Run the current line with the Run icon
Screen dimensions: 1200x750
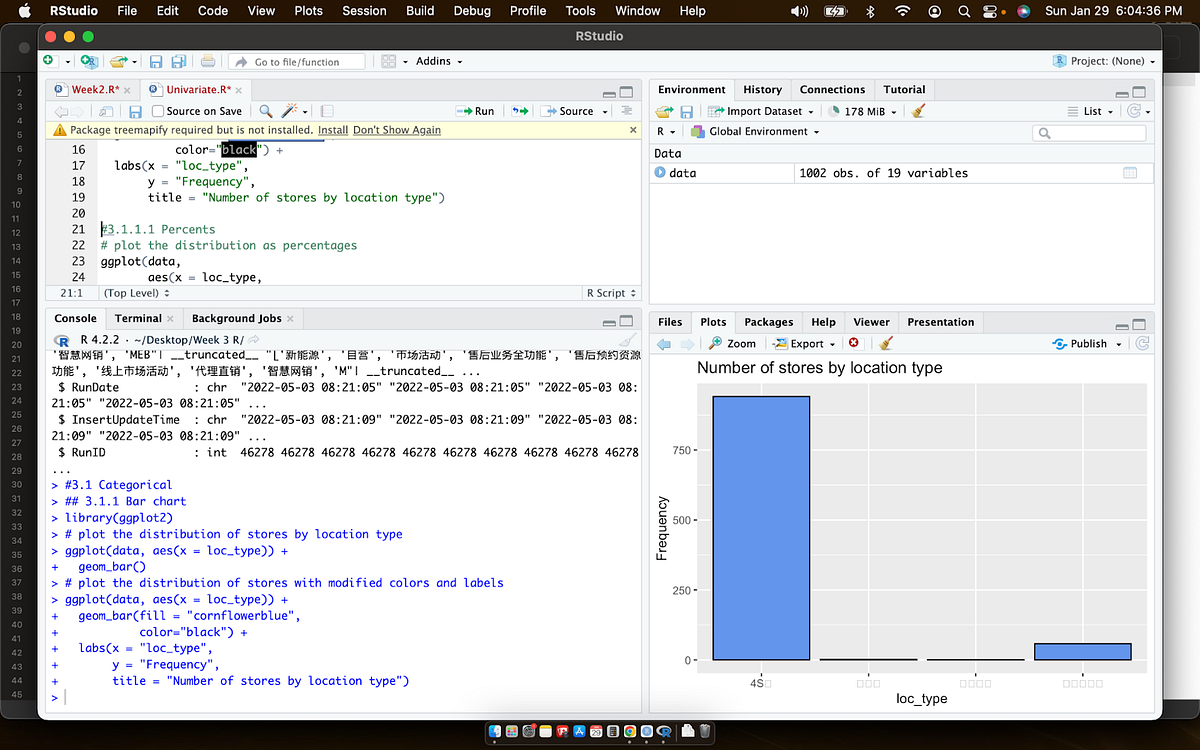pyautogui.click(x=474, y=111)
